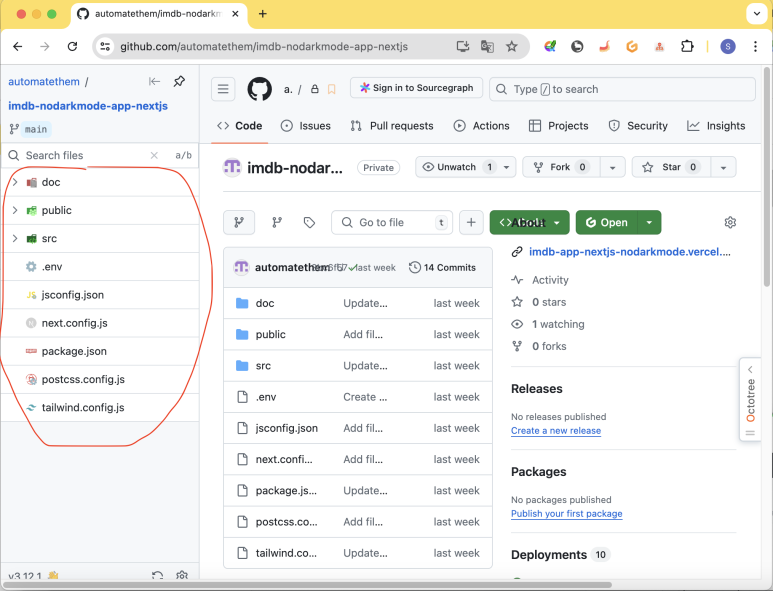Star the repository

coord(671,168)
